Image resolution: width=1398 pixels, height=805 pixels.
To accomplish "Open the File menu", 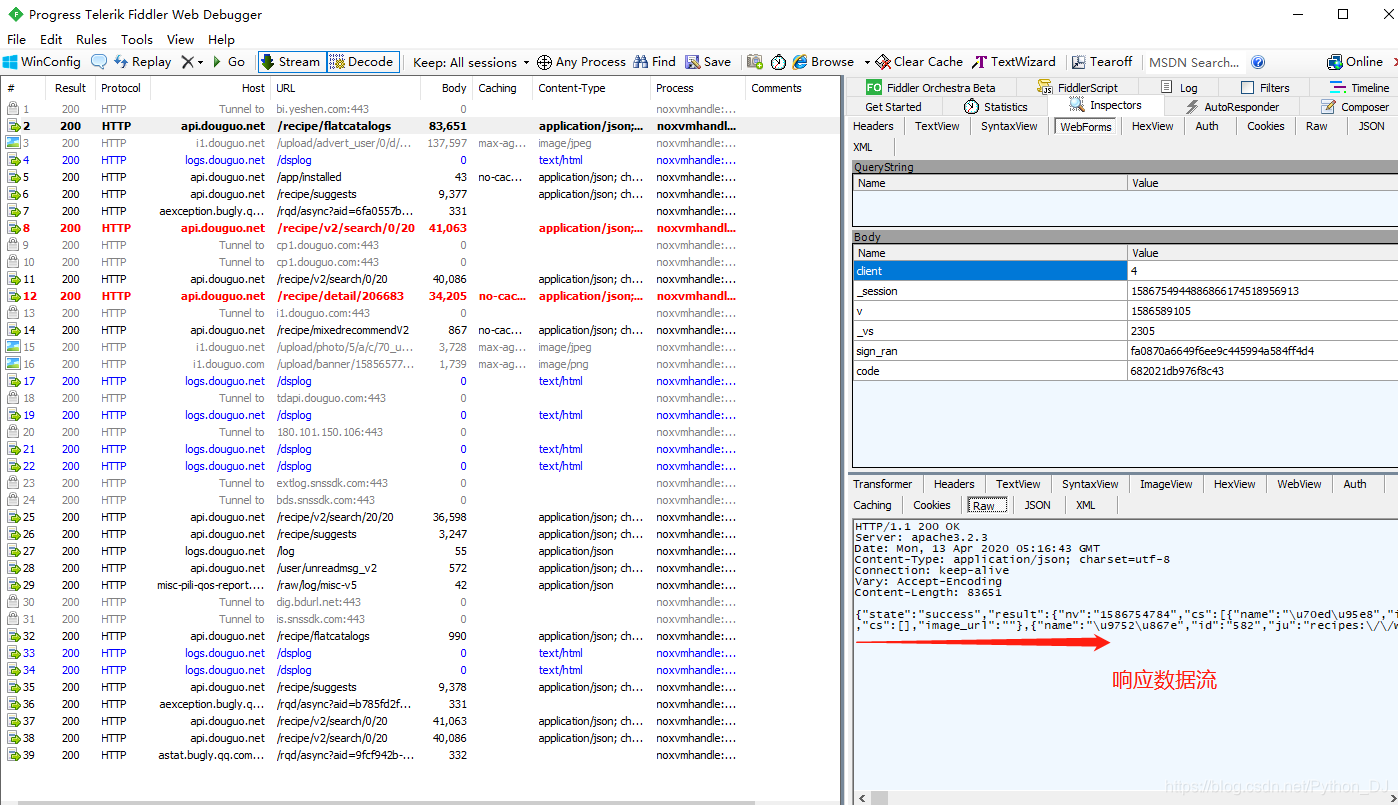I will (x=16, y=40).
